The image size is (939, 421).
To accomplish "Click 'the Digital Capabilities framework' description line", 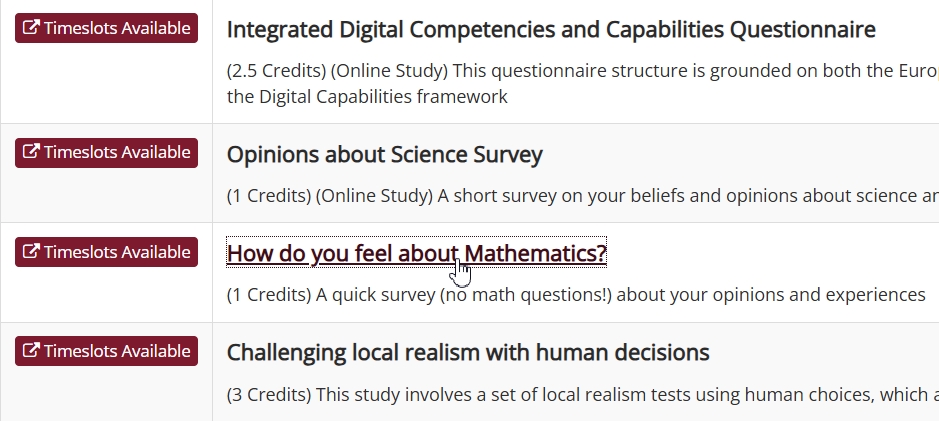I will click(367, 96).
